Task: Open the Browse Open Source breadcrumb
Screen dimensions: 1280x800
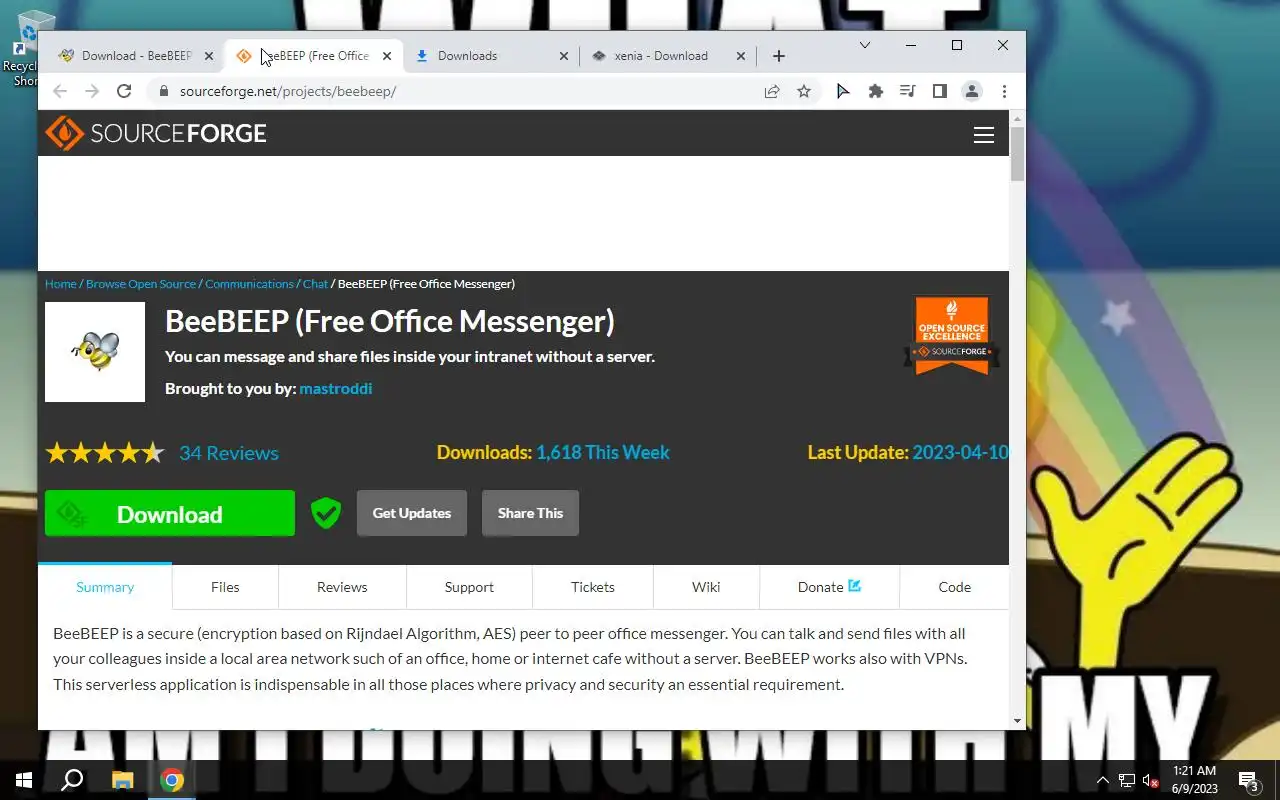Action: tap(141, 284)
